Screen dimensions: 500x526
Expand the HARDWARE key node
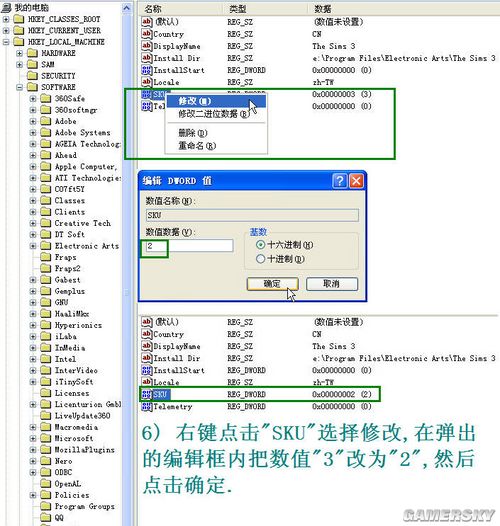click(19, 53)
